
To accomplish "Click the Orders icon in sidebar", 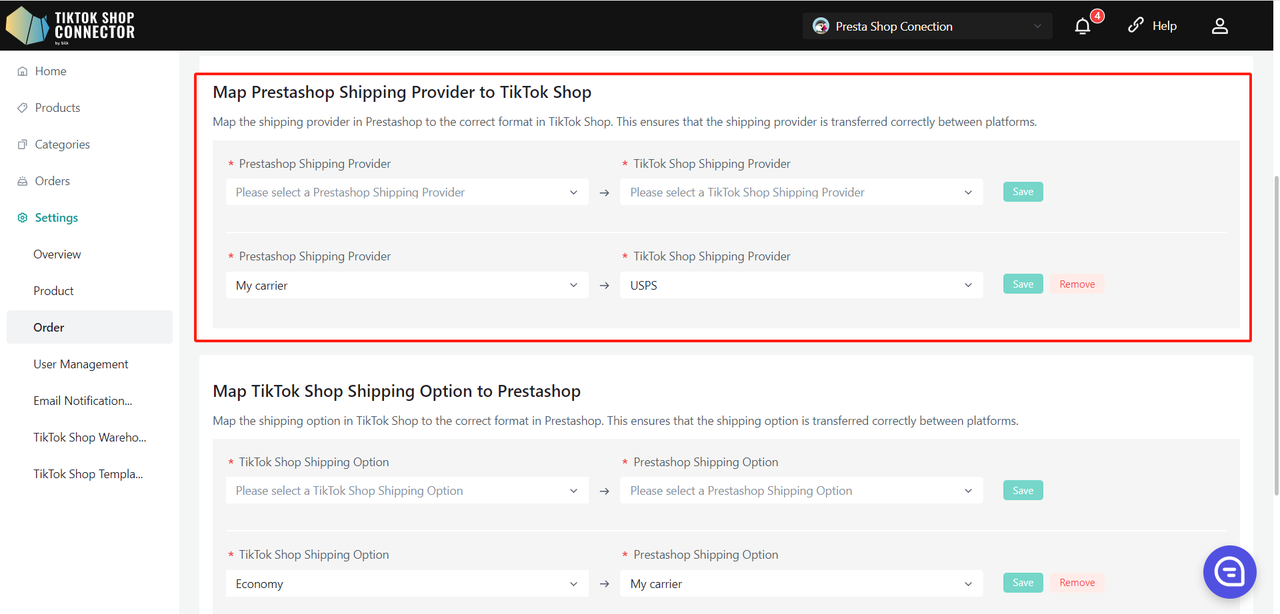I will (23, 181).
